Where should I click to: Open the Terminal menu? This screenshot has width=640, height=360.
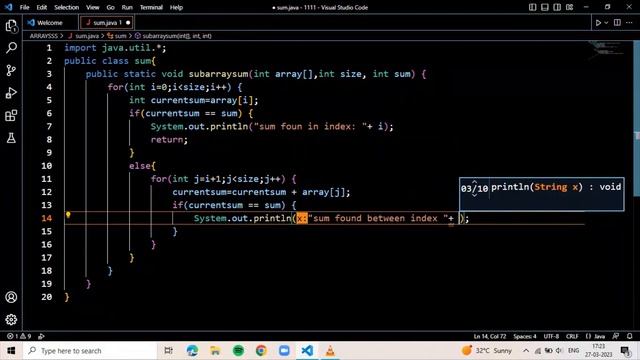tap(151, 7)
